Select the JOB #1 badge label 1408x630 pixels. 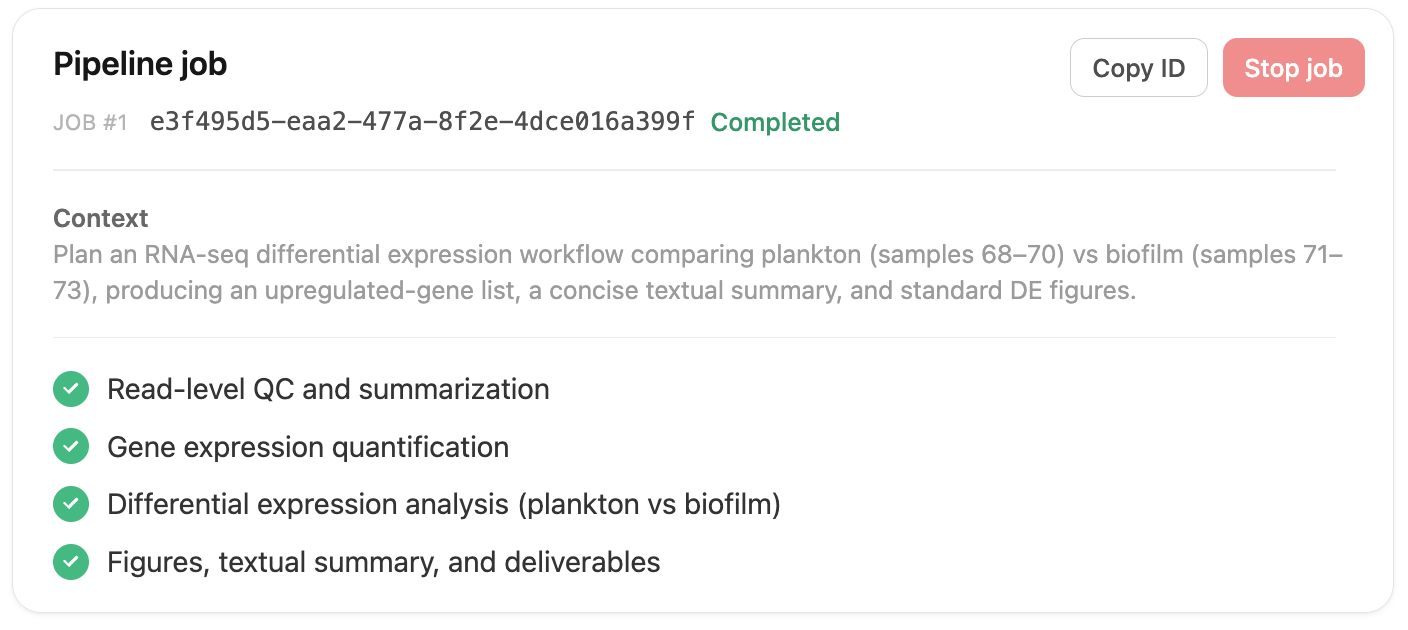click(x=90, y=123)
